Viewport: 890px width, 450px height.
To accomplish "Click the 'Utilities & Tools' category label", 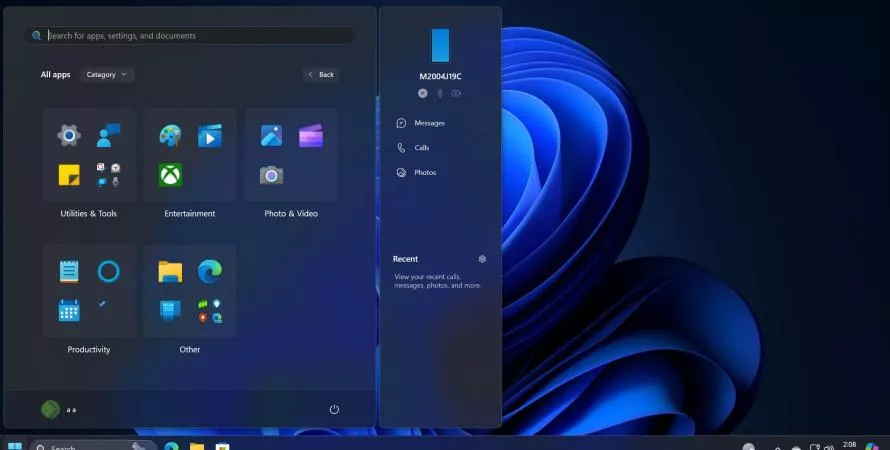I will click(x=89, y=213).
